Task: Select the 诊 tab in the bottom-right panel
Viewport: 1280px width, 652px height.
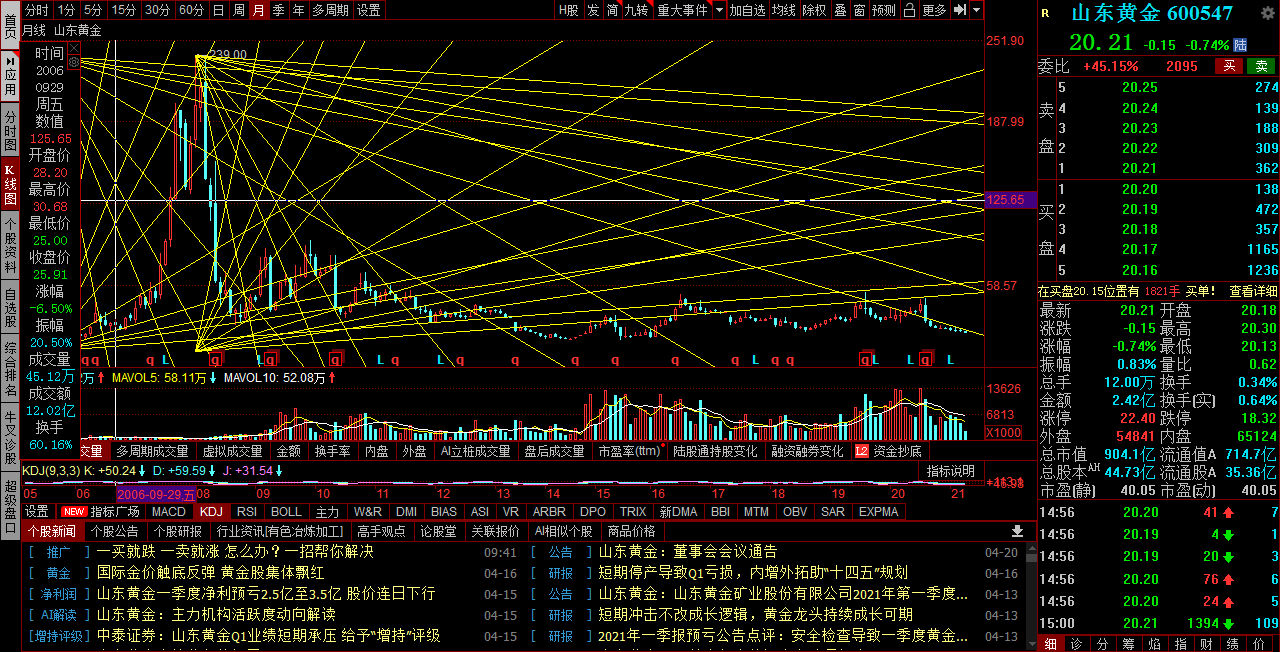Action: click(1075, 644)
